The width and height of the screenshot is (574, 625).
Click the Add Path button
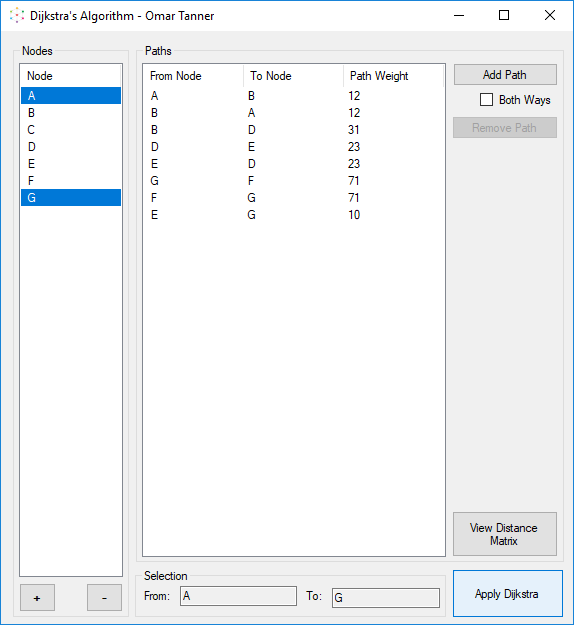505,75
